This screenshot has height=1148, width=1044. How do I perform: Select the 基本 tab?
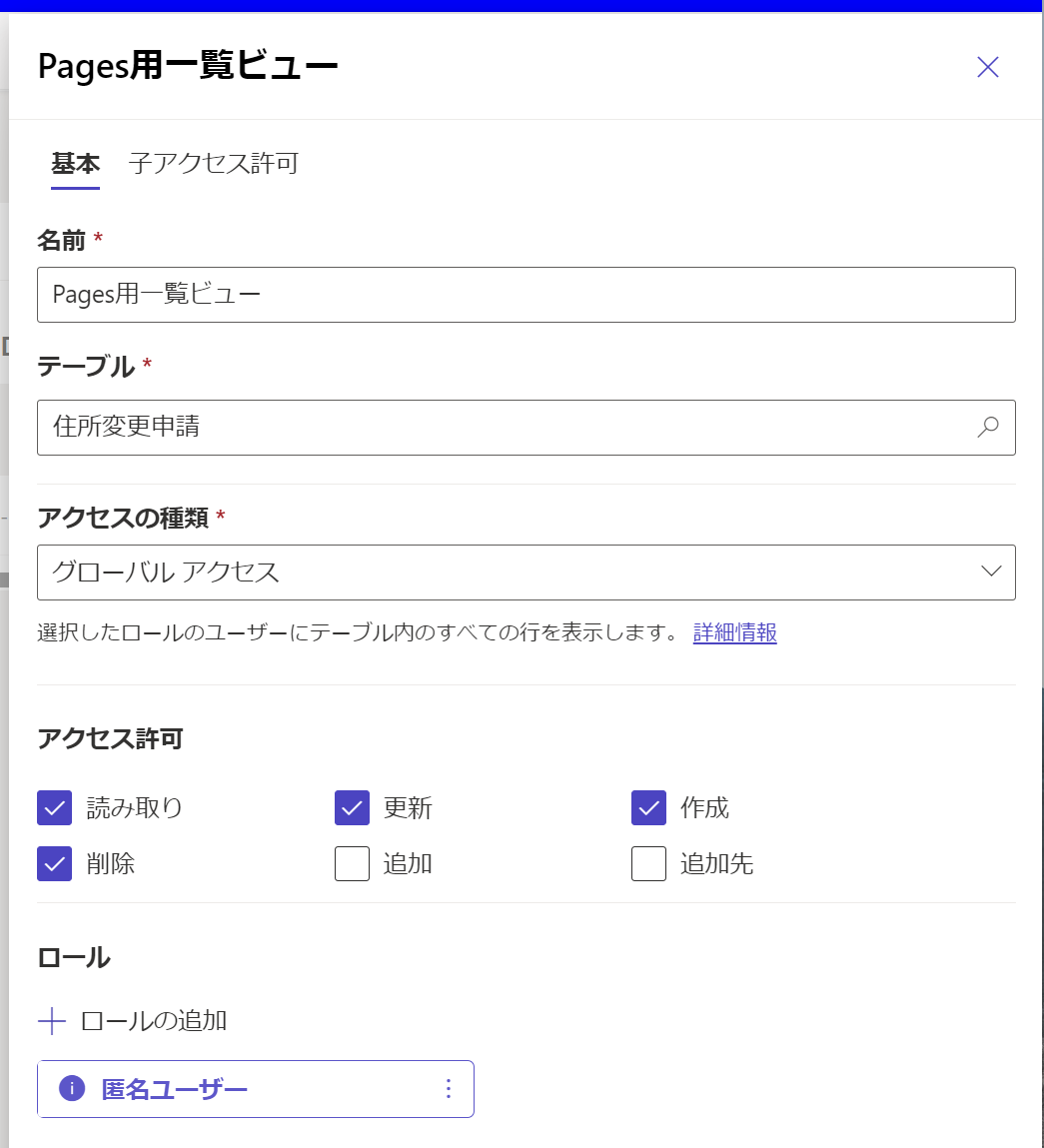[x=75, y=163]
